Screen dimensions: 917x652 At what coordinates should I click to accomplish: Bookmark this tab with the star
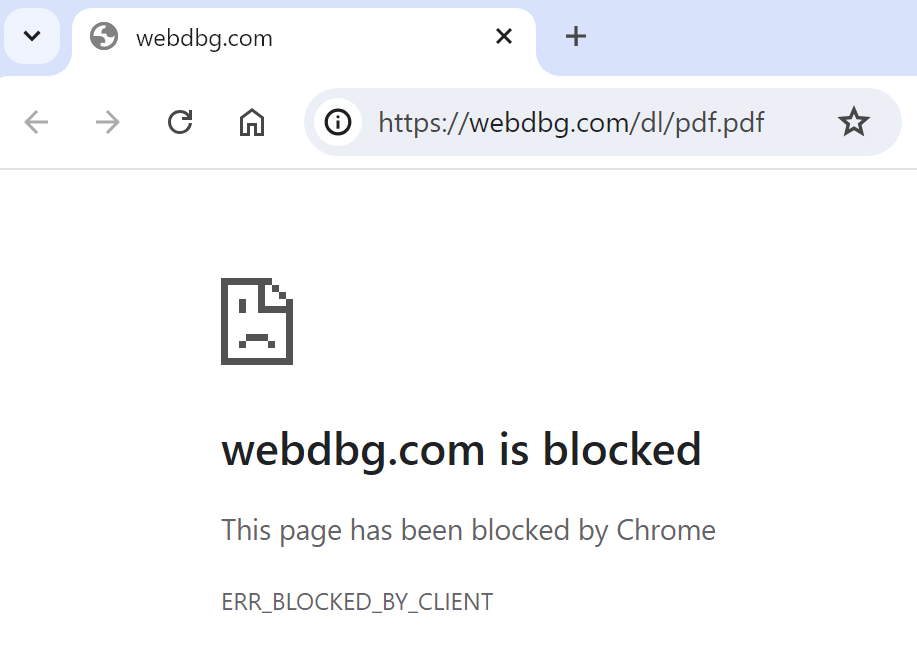click(854, 122)
